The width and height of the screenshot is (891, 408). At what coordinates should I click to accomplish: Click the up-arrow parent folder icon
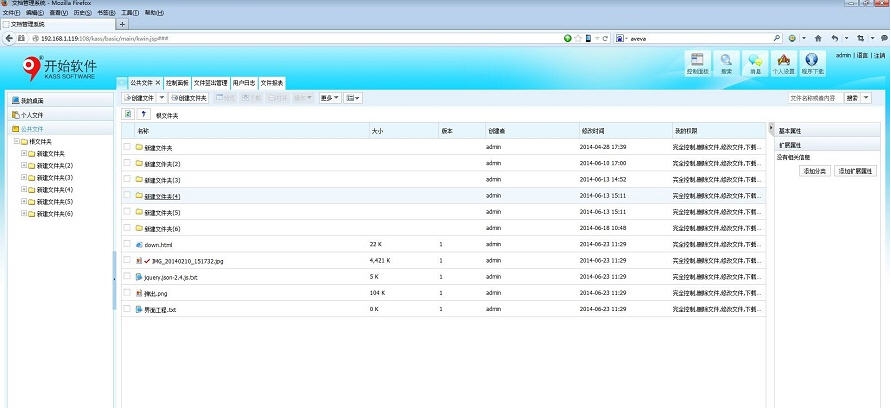pos(144,114)
